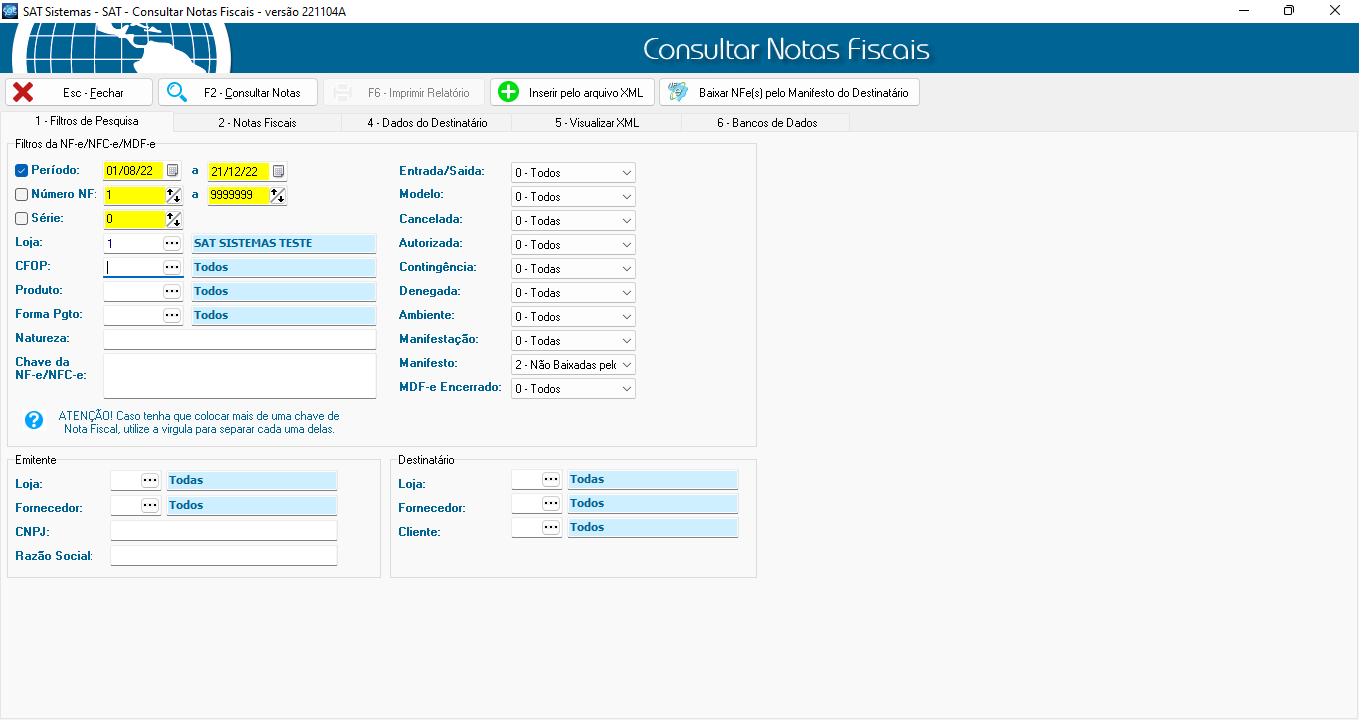The width and height of the screenshot is (1359, 720).
Task: Click F2 - Consultar Notas button
Action: pos(237,93)
